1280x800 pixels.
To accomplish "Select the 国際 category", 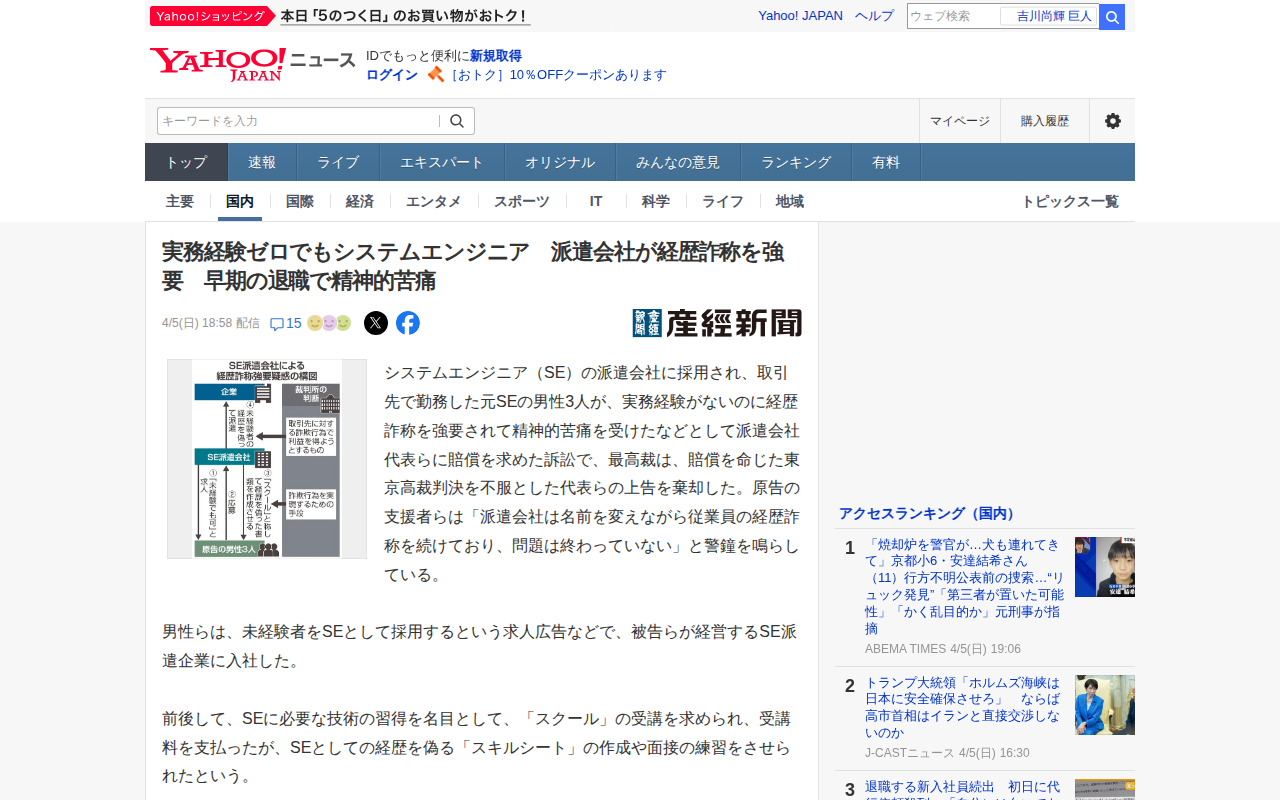I will point(300,201).
